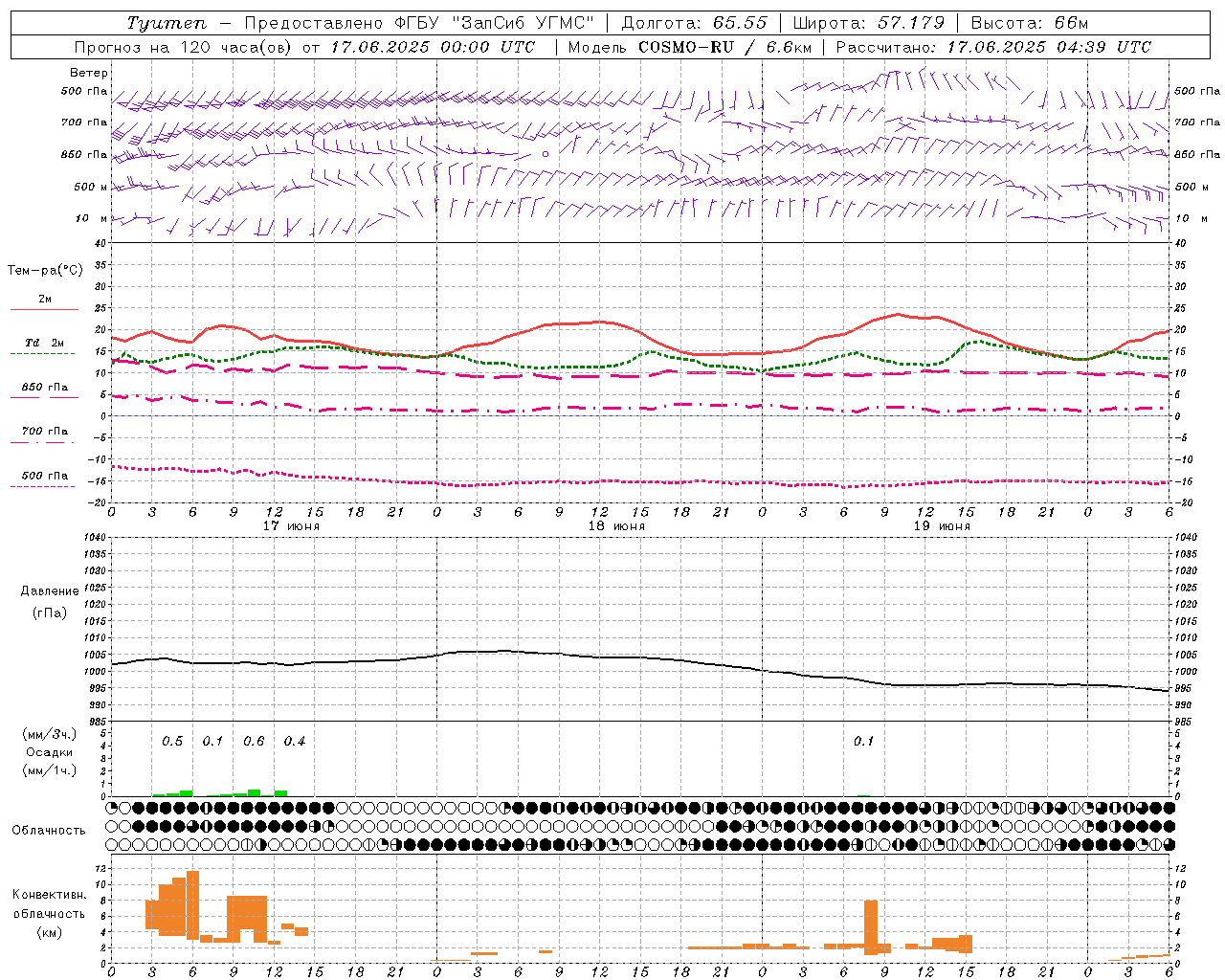Click the dotted line sample under '500 гПа' legend
Viewport: 1225px width, 980px height.
pyautogui.click(x=43, y=487)
